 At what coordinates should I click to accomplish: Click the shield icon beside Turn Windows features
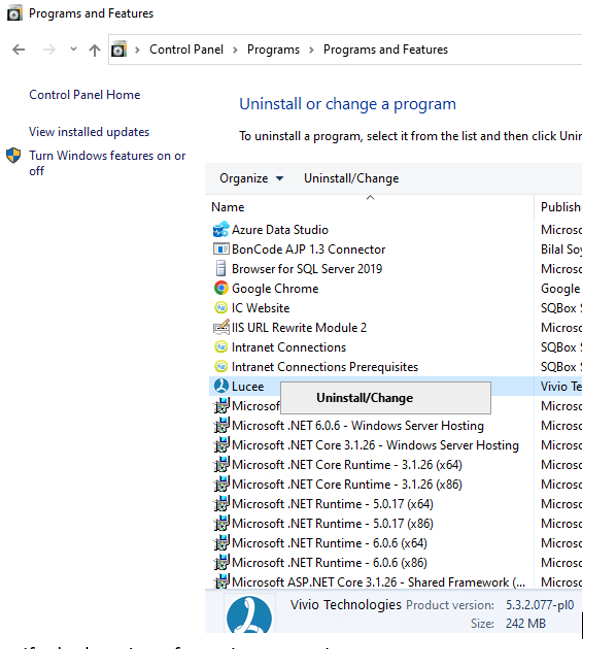13,156
